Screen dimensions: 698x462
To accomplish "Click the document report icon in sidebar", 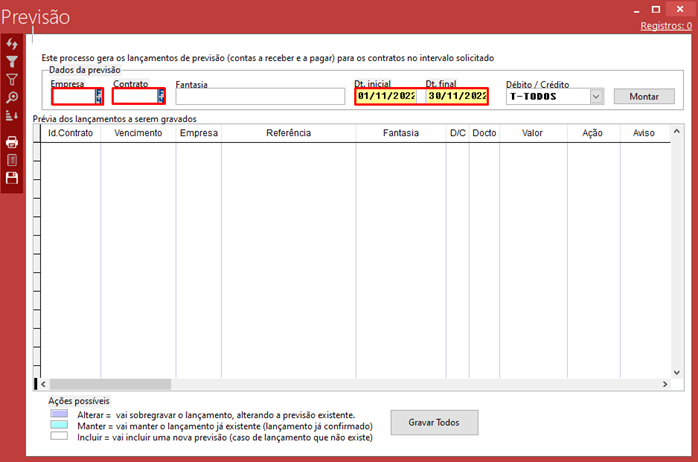I will [x=12, y=159].
